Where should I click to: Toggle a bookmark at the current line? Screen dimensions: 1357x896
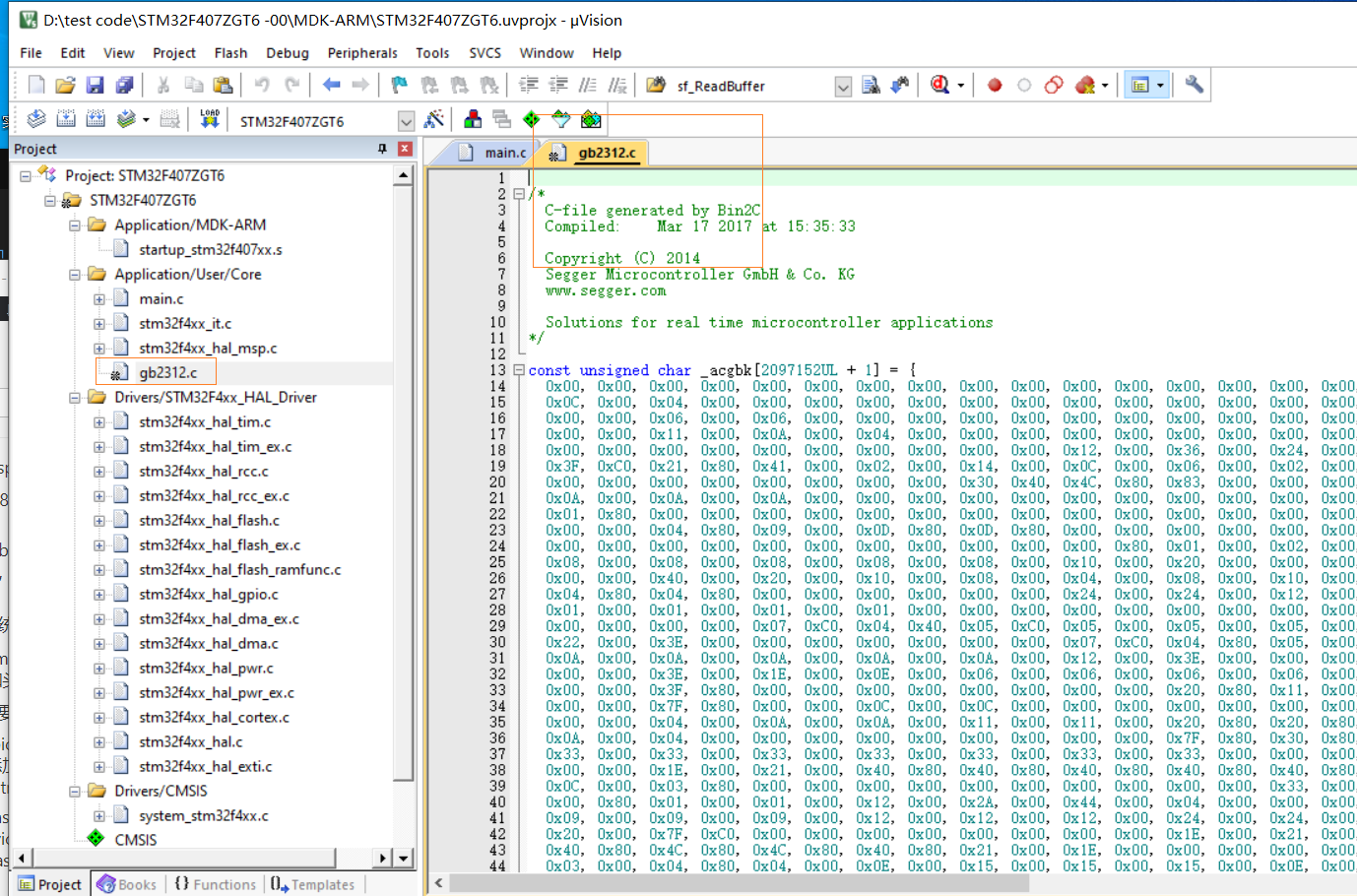pyautogui.click(x=398, y=86)
